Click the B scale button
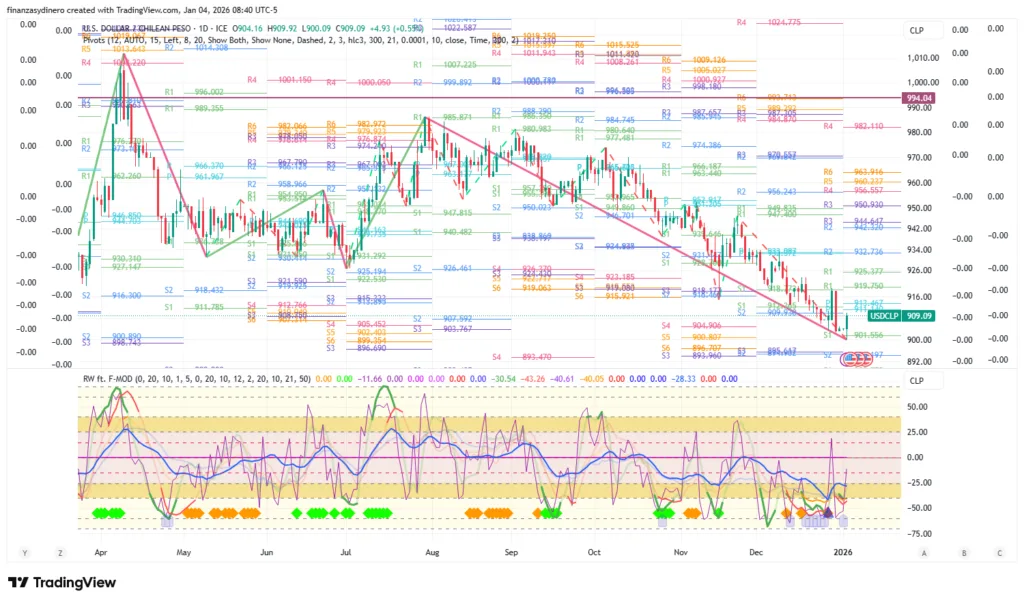The height and width of the screenshot is (603, 1024). 962,551
